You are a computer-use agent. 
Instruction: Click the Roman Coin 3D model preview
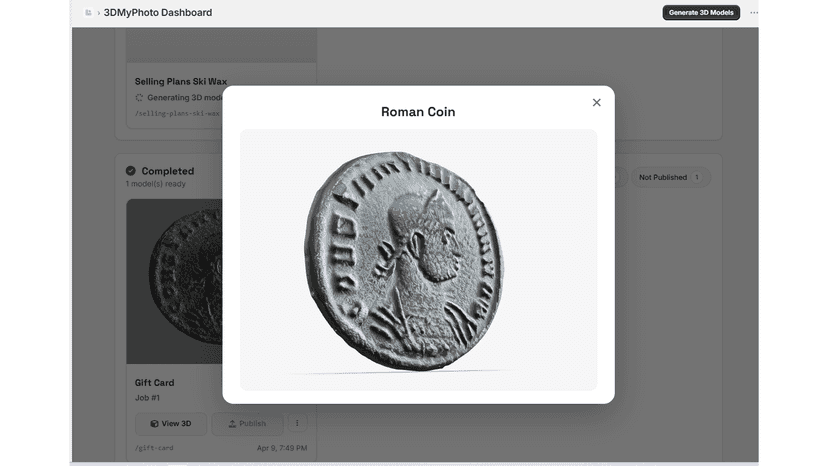(x=418, y=260)
